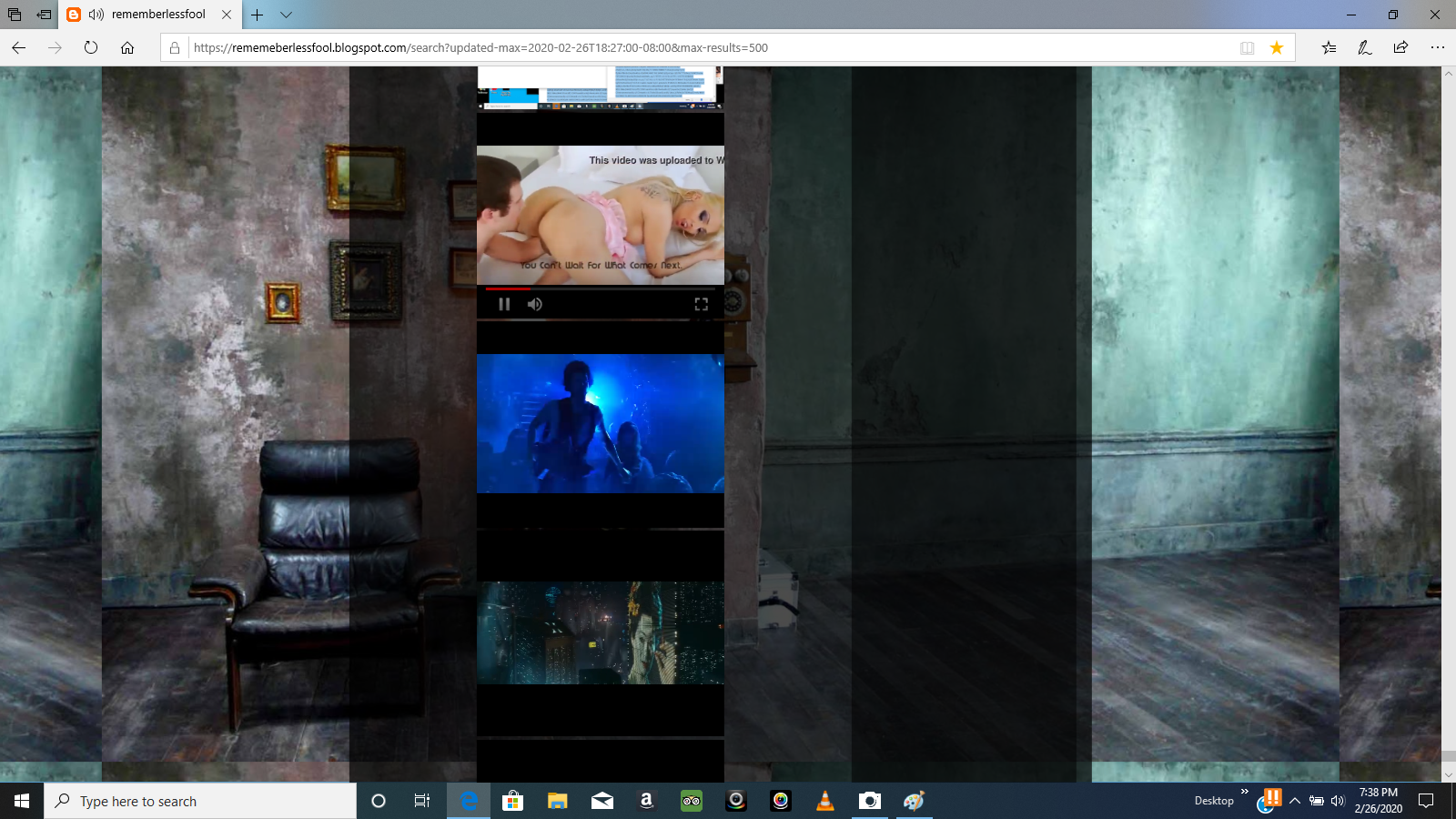1456x819 pixels.
Task: Close the rememberlessfool tab
Action: 227,15
